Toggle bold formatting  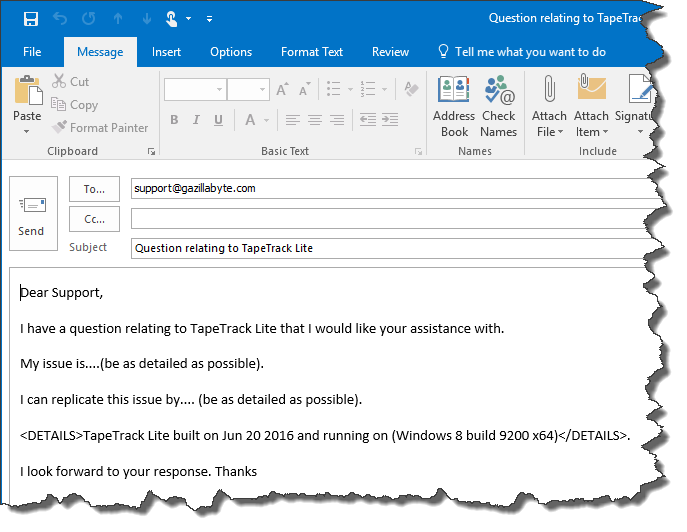tap(174, 120)
